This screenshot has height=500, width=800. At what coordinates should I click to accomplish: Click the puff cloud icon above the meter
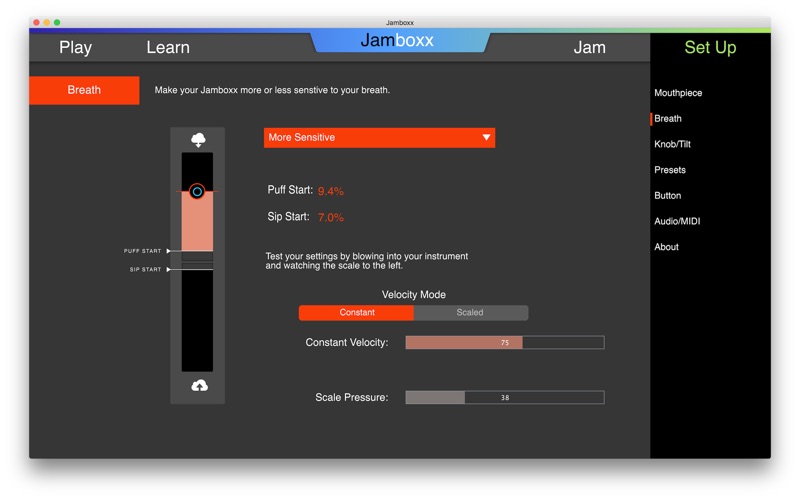[x=198, y=139]
